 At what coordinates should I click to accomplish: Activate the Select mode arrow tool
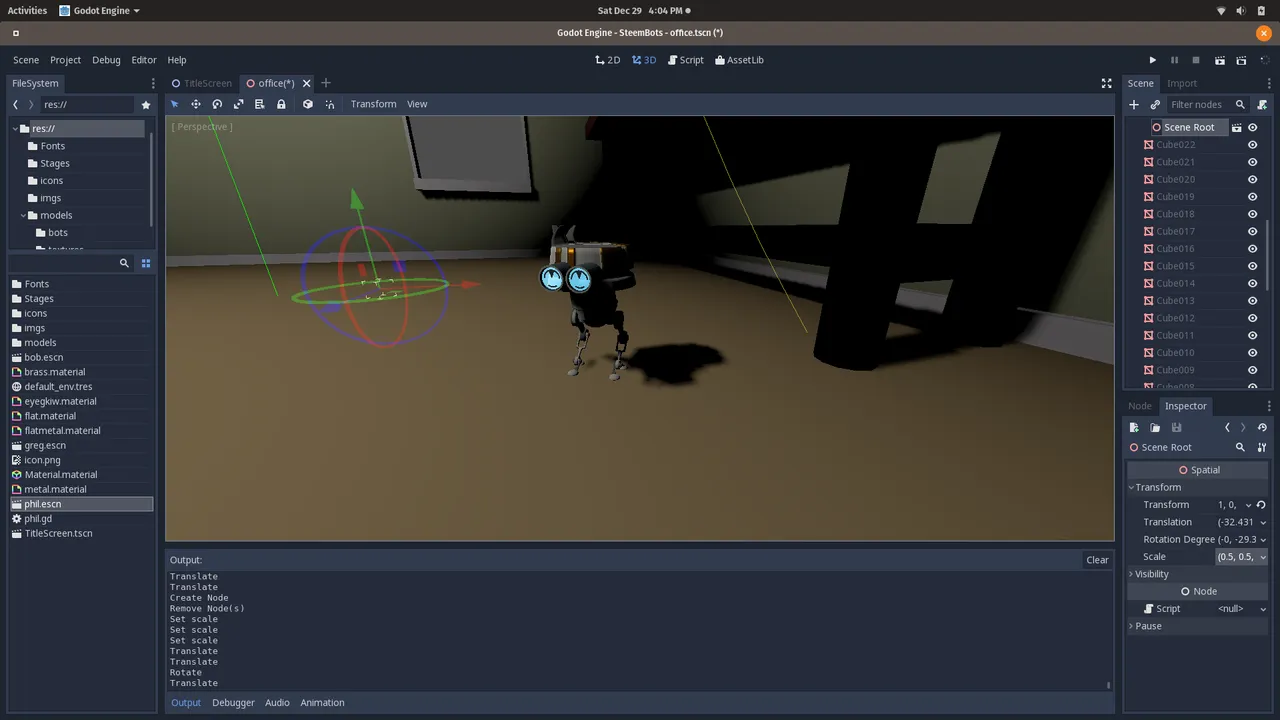tap(174, 104)
